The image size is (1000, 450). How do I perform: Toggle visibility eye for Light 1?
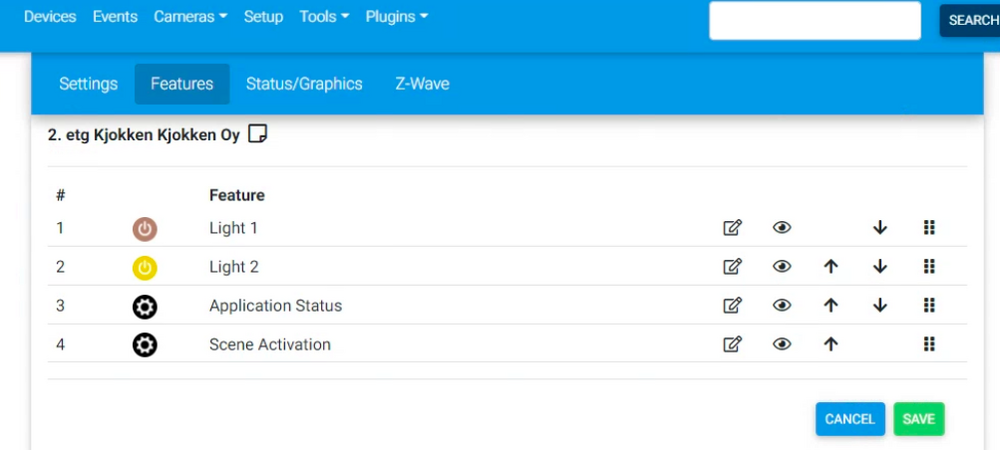[x=782, y=228]
